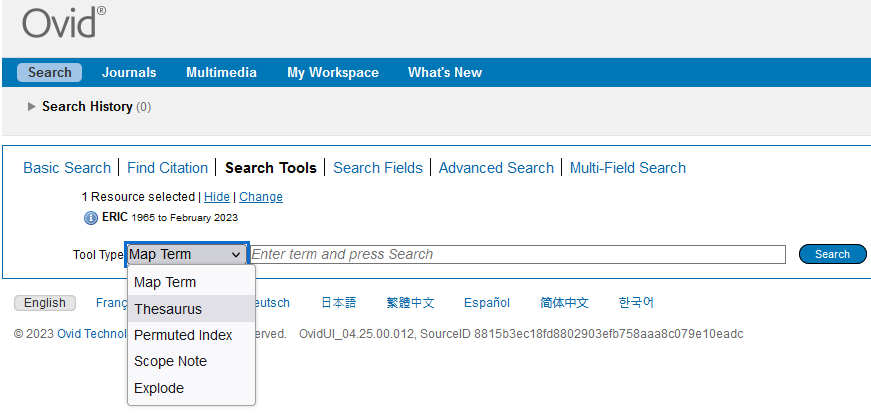Image resolution: width=871 pixels, height=415 pixels.
Task: Click the Hide resource link
Action: 217,197
